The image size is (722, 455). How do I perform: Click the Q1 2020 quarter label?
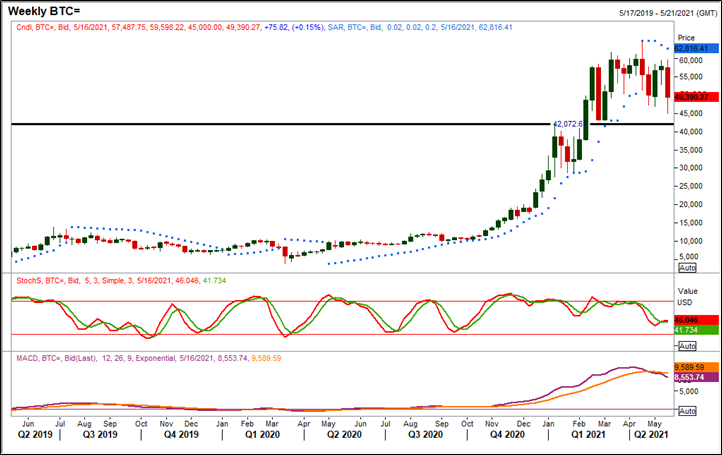262,434
